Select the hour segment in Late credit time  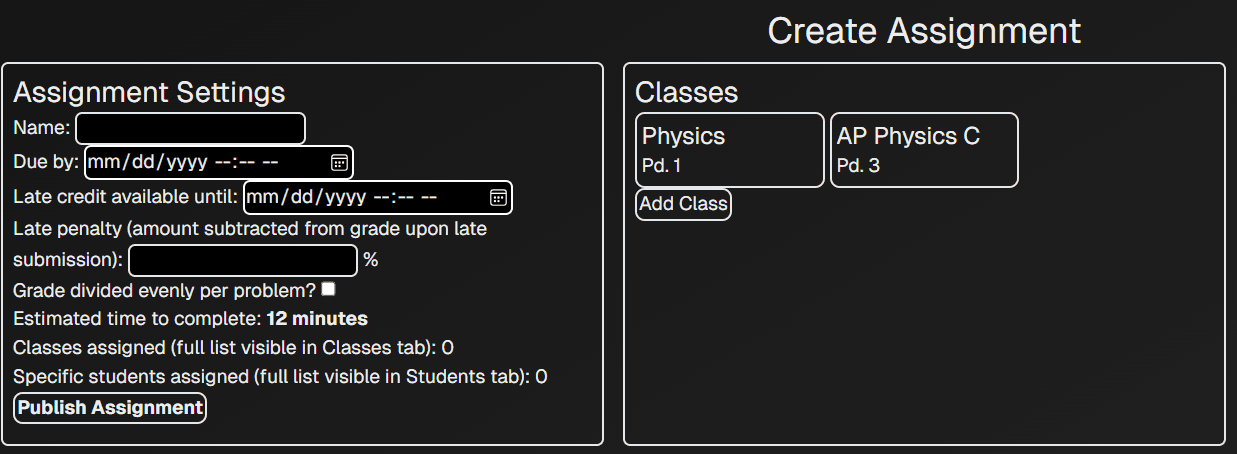(x=383, y=198)
